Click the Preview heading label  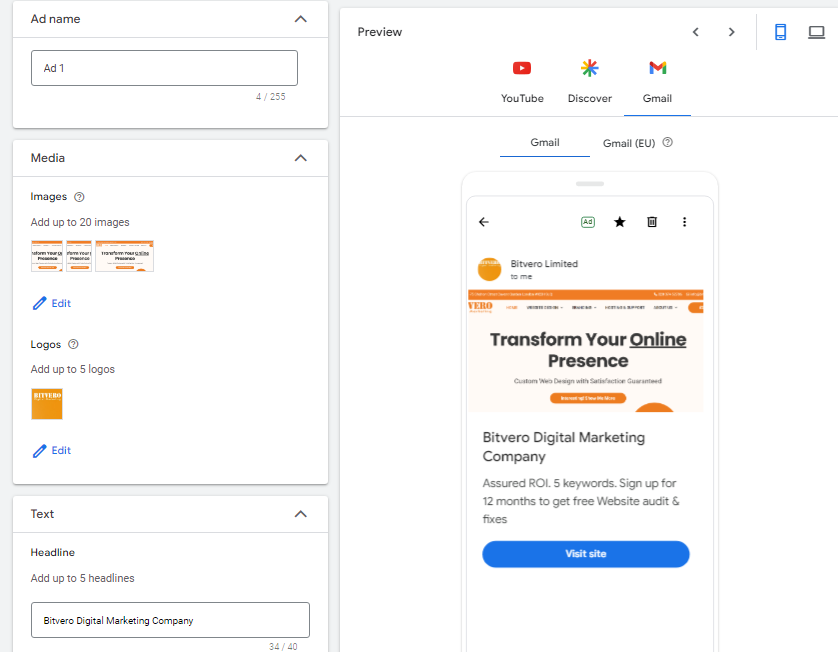tap(379, 32)
